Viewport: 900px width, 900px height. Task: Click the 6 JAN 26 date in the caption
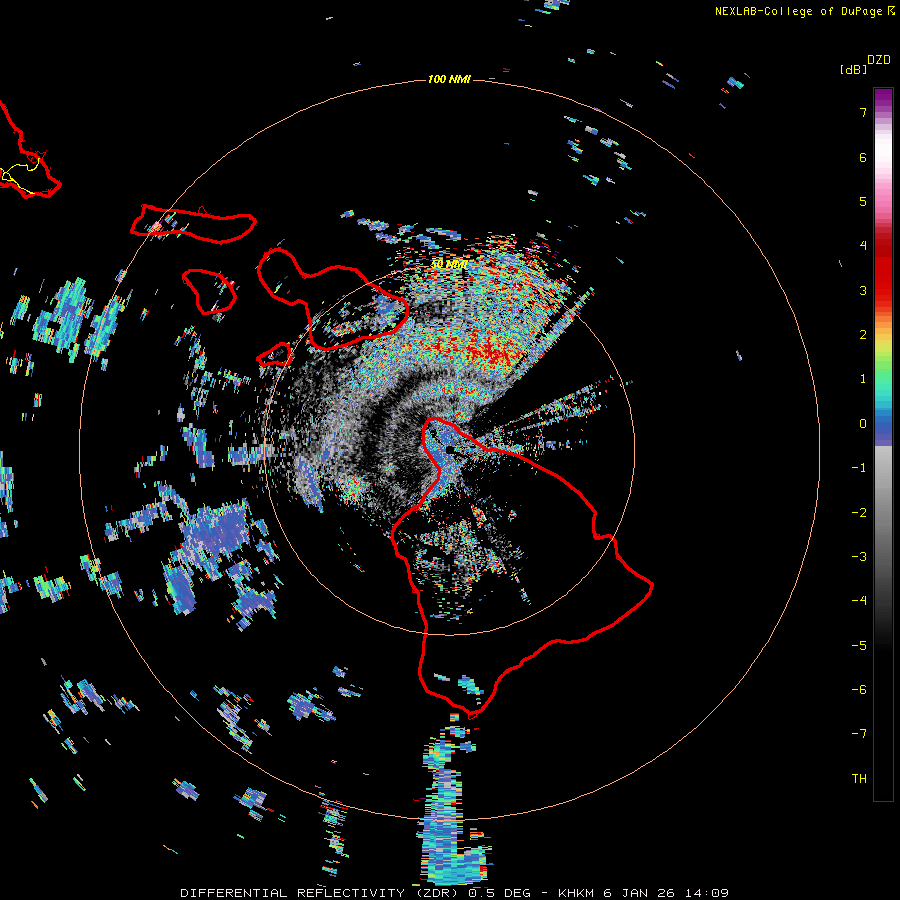pyautogui.click(x=641, y=893)
